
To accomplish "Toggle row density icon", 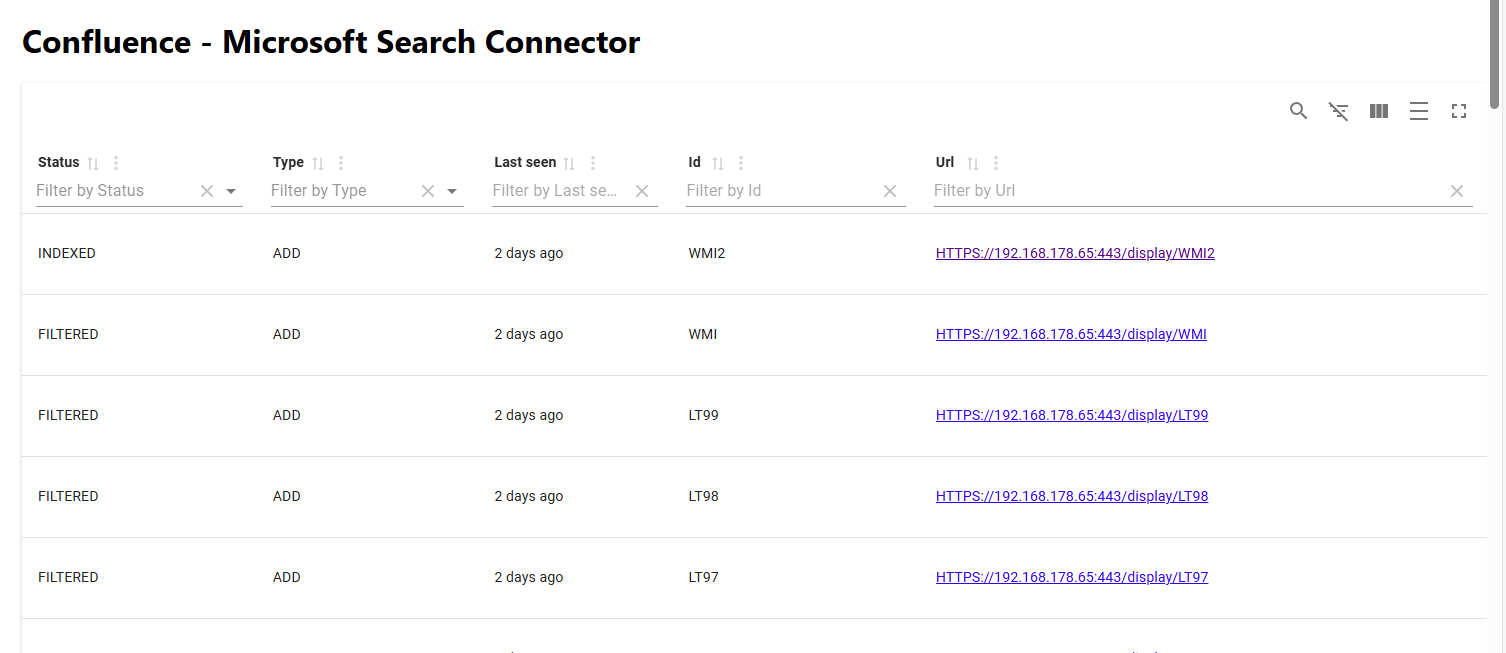I will click(1419, 111).
